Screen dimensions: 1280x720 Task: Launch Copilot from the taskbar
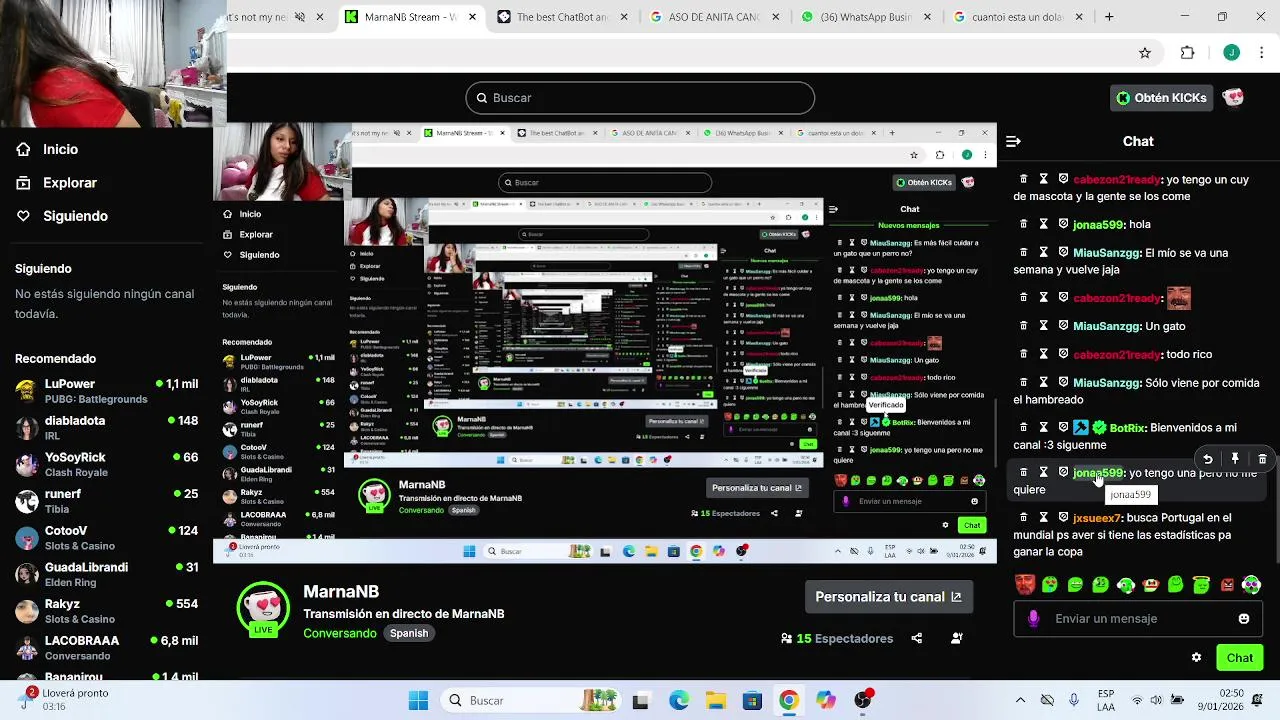pos(826,700)
